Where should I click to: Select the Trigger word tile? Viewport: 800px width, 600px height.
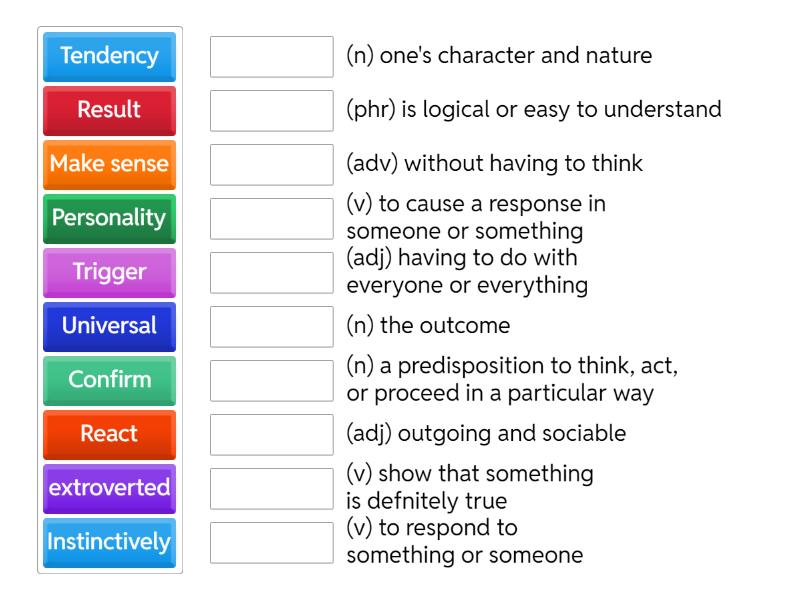coord(108,273)
